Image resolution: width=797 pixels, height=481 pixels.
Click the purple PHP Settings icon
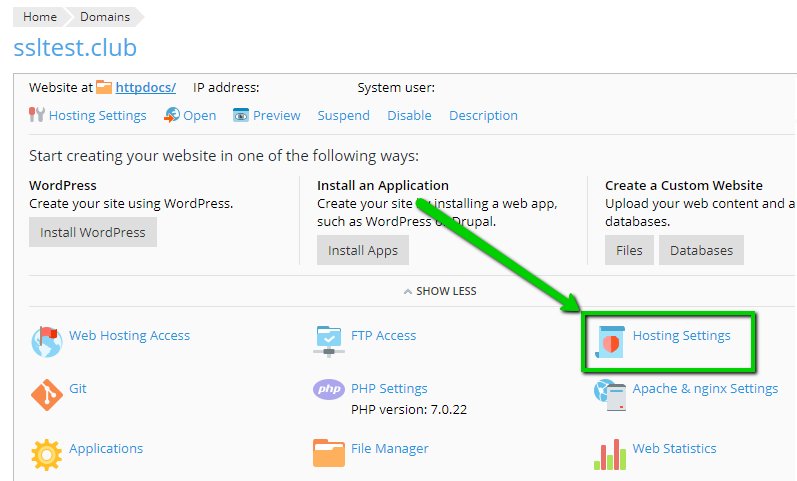(x=329, y=389)
